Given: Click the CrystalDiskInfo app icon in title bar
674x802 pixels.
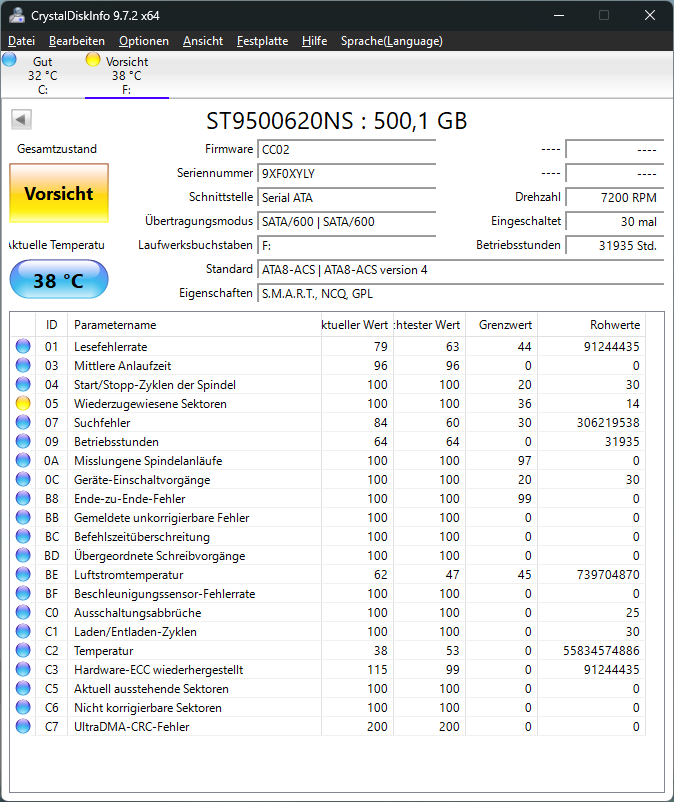Looking at the screenshot, I should point(16,15).
